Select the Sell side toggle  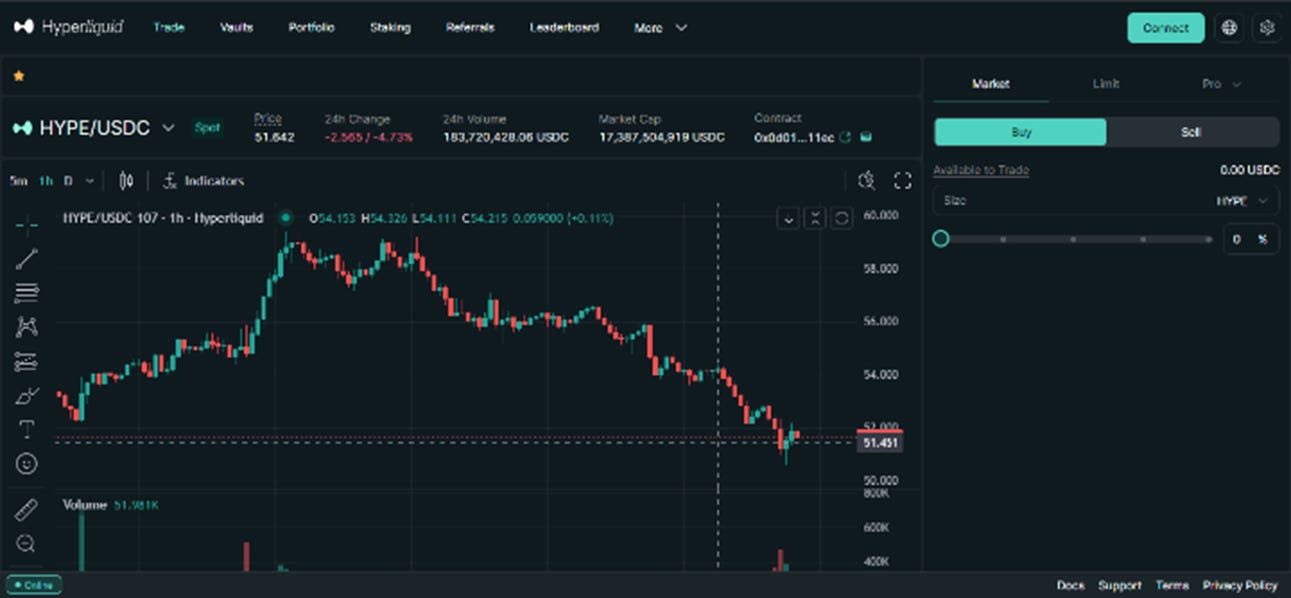[1192, 132]
